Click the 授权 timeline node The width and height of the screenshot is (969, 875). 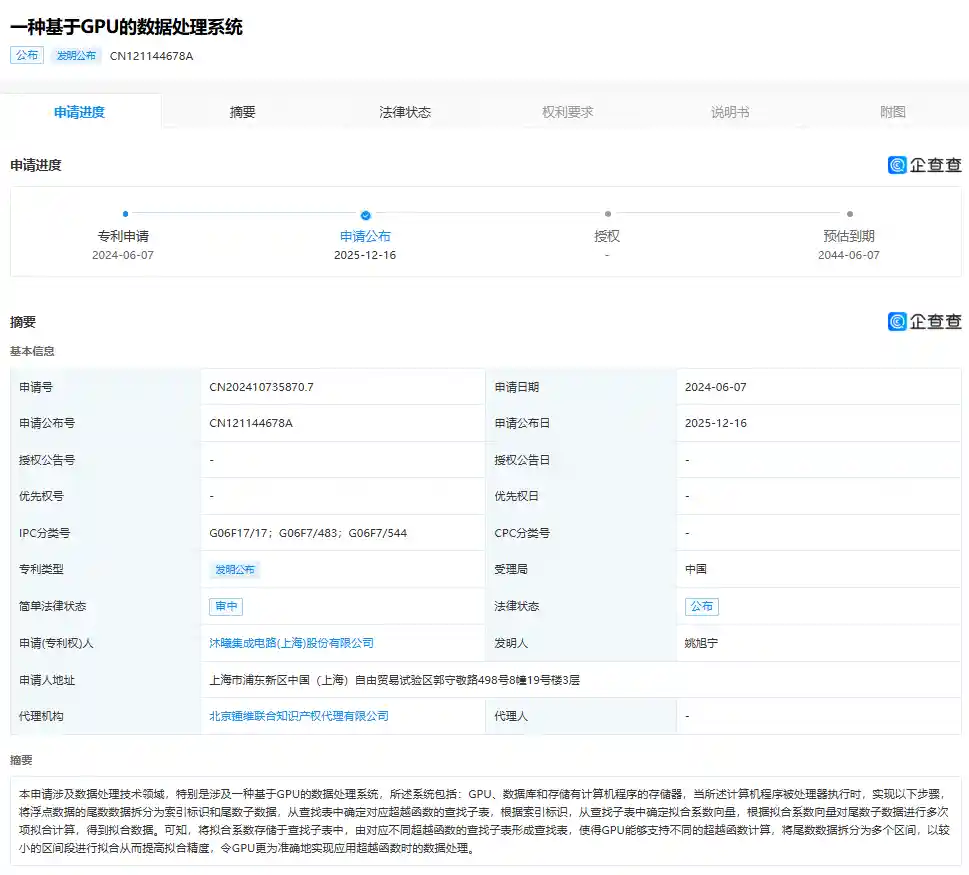607,214
